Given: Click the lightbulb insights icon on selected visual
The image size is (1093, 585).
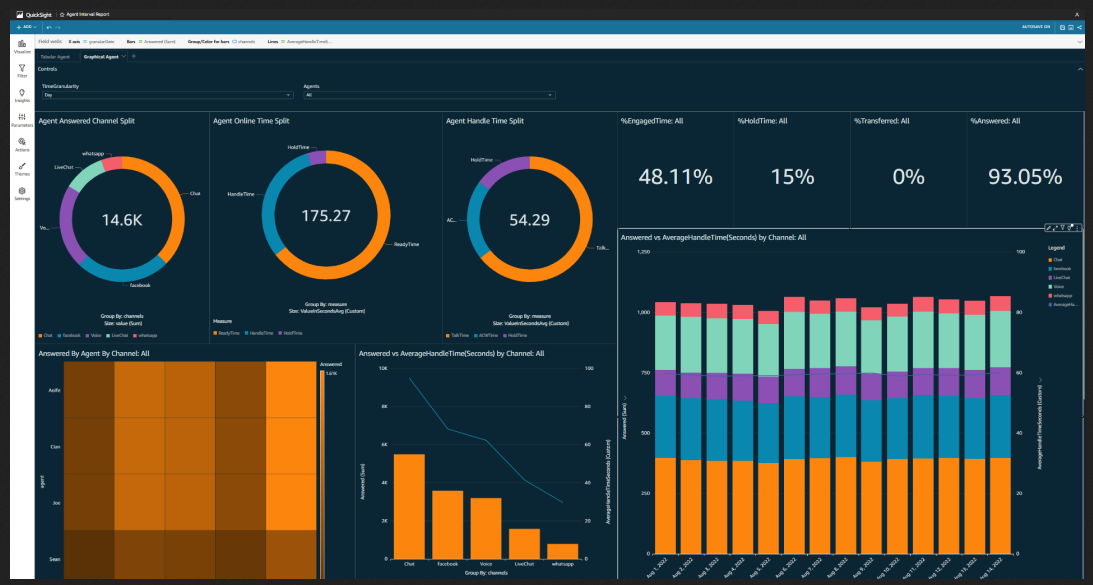Looking at the screenshot, I should coord(1069,228).
